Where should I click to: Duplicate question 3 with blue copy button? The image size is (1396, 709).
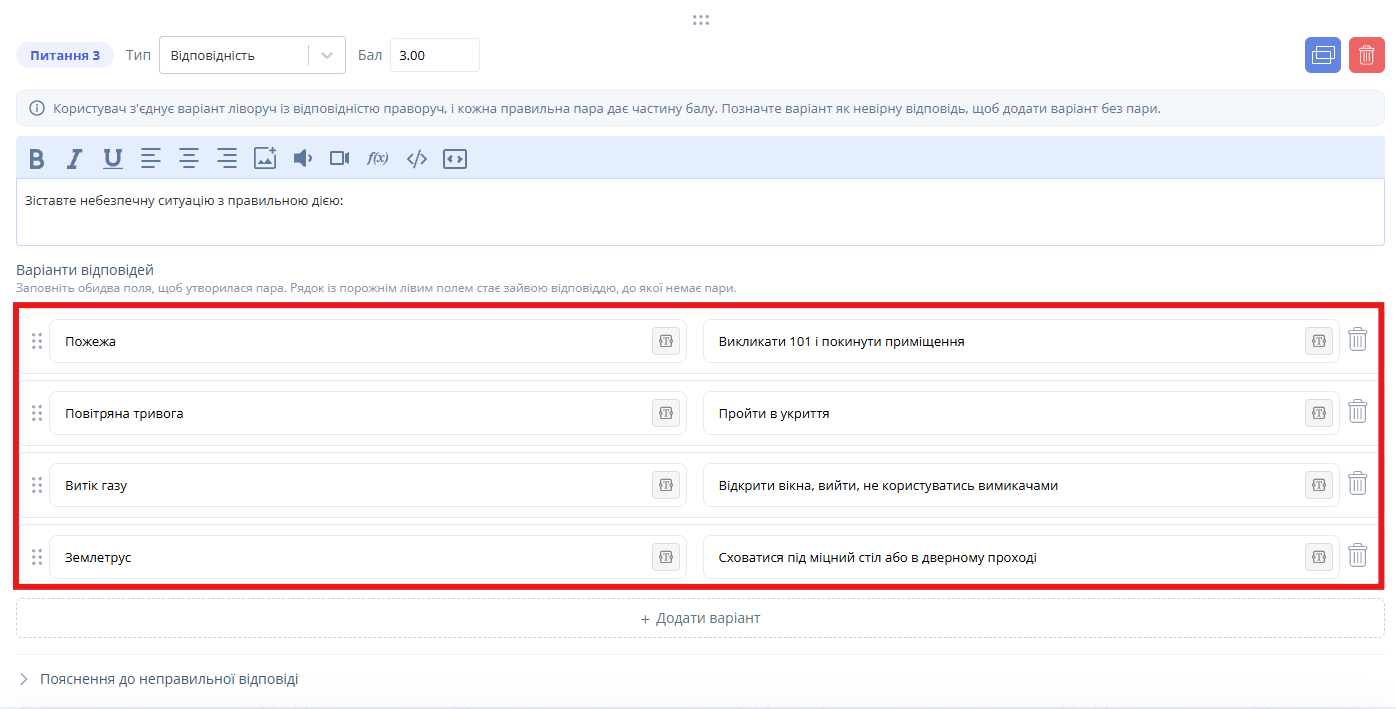click(1323, 55)
